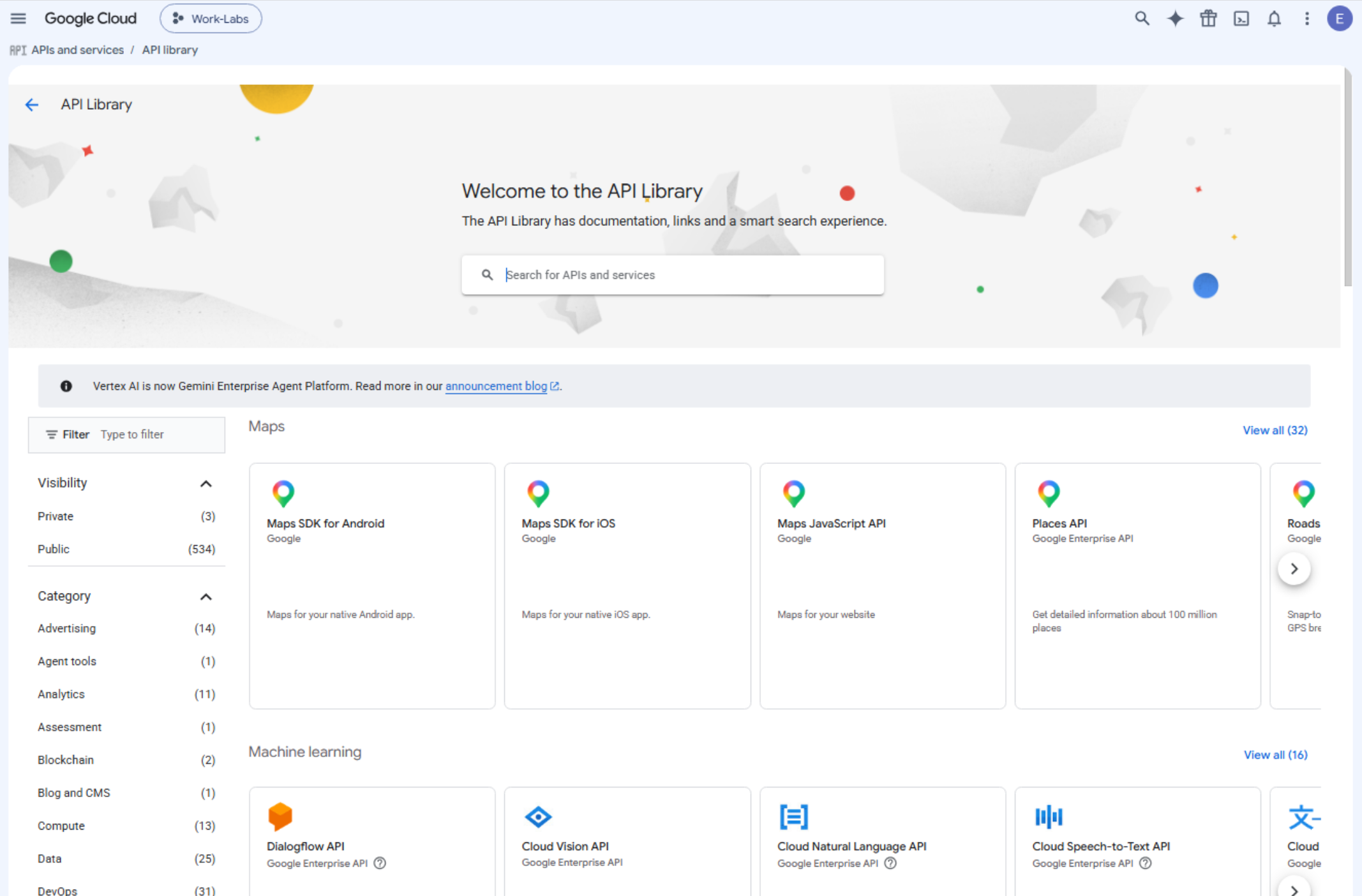This screenshot has width=1362, height=896.
Task: Show next Maps APIs with carousel arrow
Action: point(1294,569)
